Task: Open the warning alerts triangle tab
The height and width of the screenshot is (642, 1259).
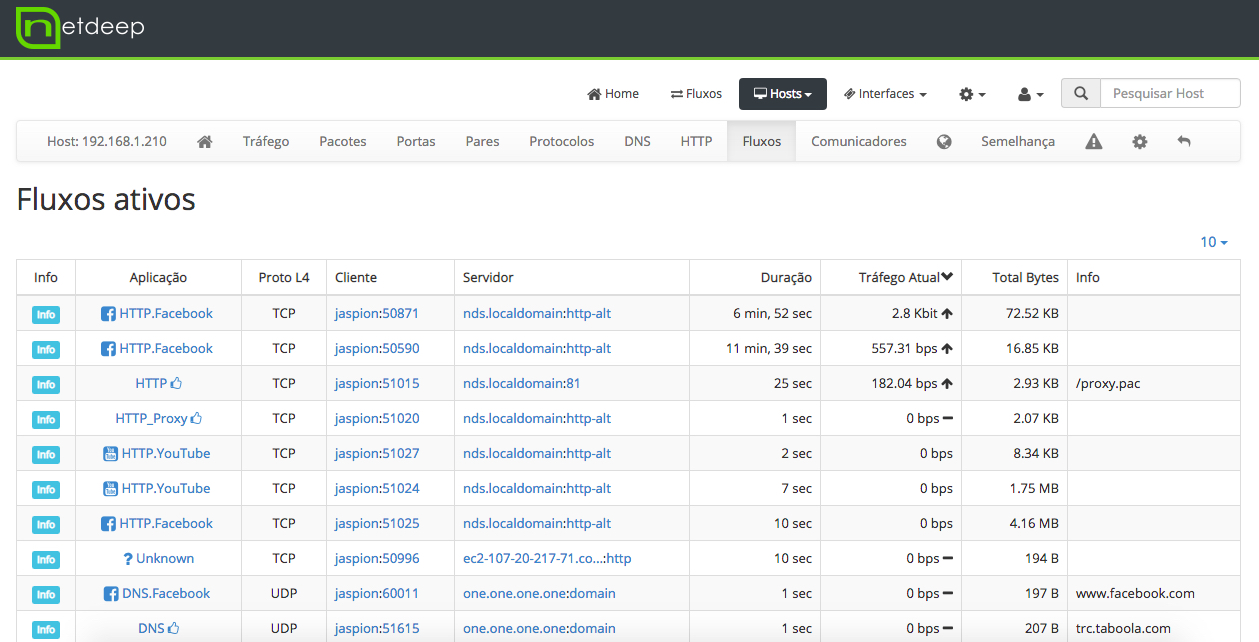Action: point(1094,142)
